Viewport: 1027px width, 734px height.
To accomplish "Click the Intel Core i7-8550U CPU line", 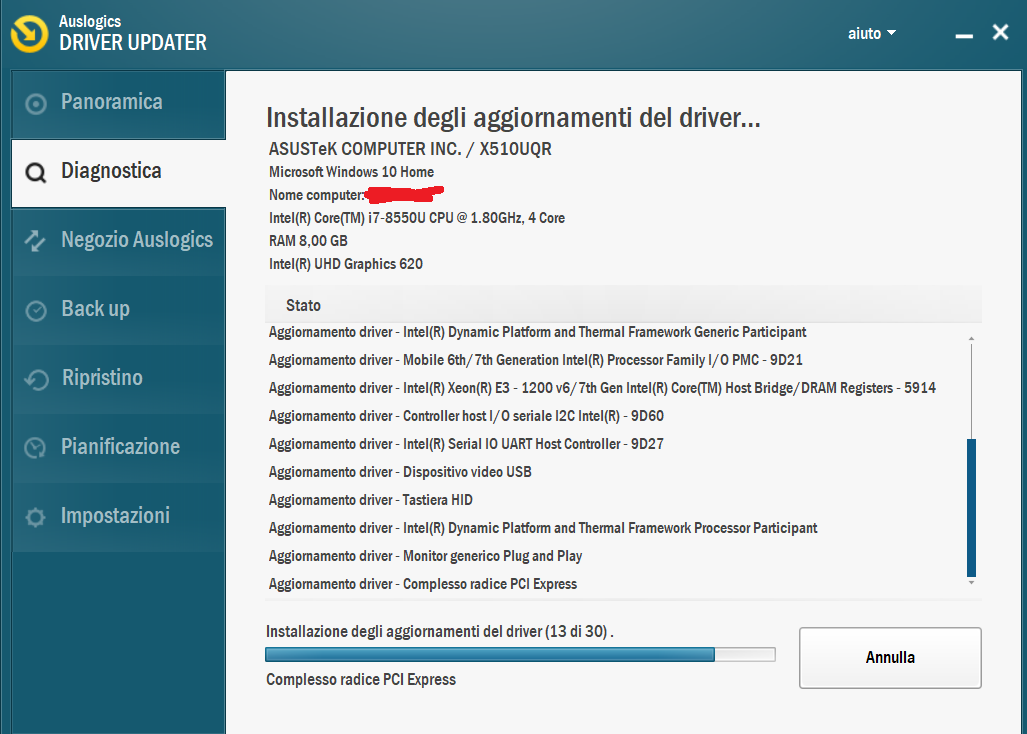I will 417,218.
